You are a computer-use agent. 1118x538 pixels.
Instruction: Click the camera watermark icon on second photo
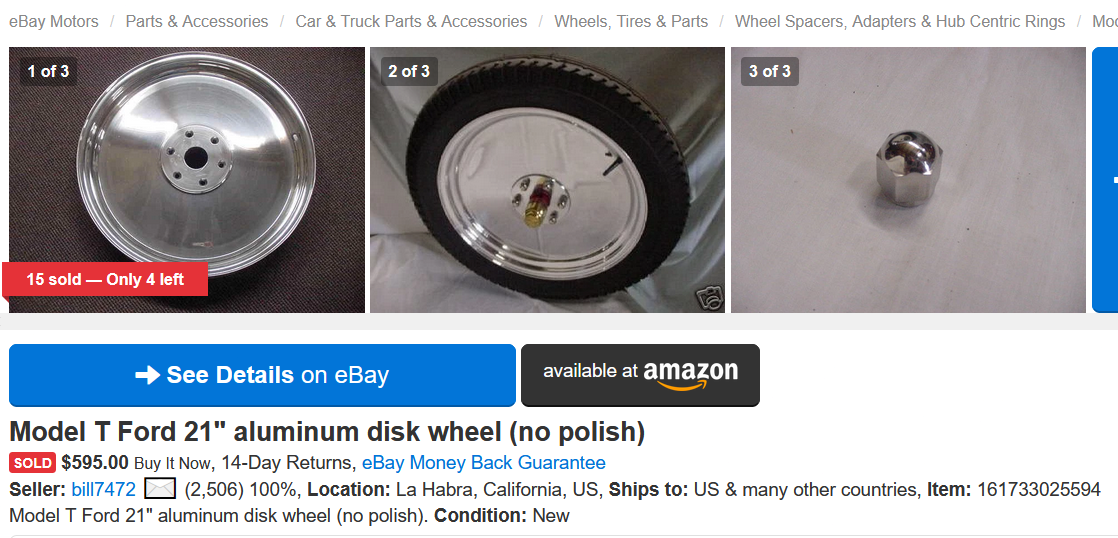709,297
